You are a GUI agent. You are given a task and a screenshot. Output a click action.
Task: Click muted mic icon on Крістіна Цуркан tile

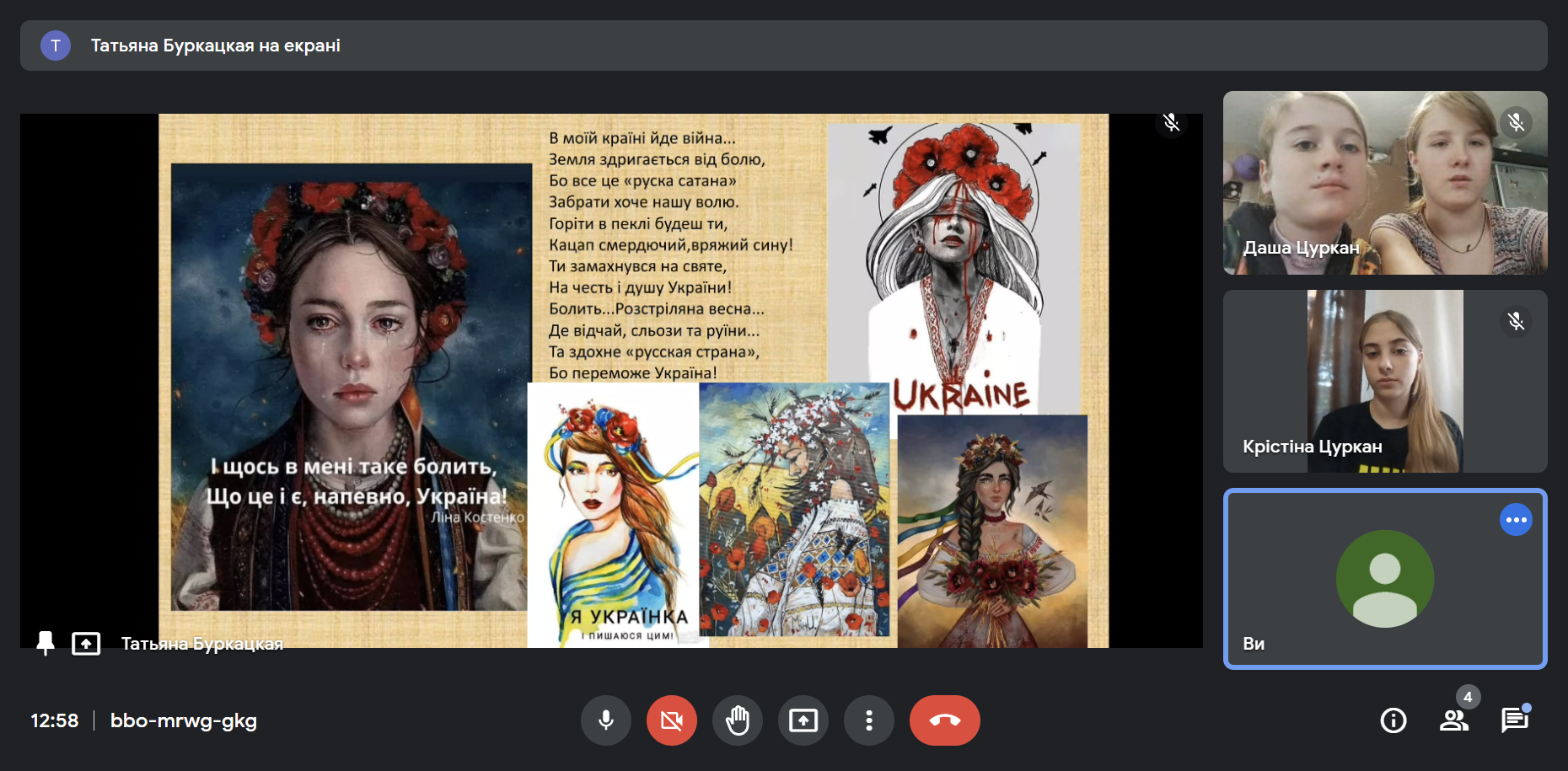click(x=1516, y=321)
